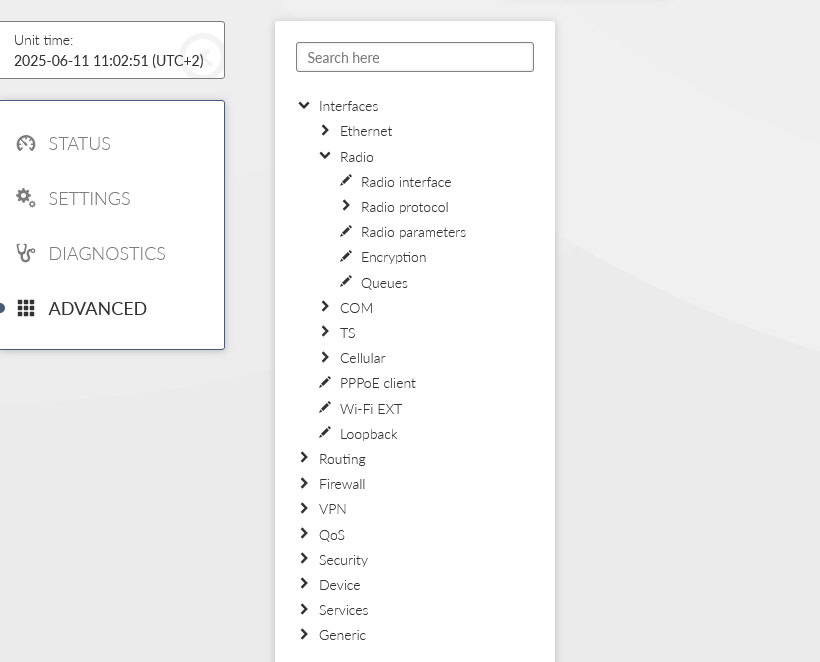Expand the VPN section

[x=304, y=508]
